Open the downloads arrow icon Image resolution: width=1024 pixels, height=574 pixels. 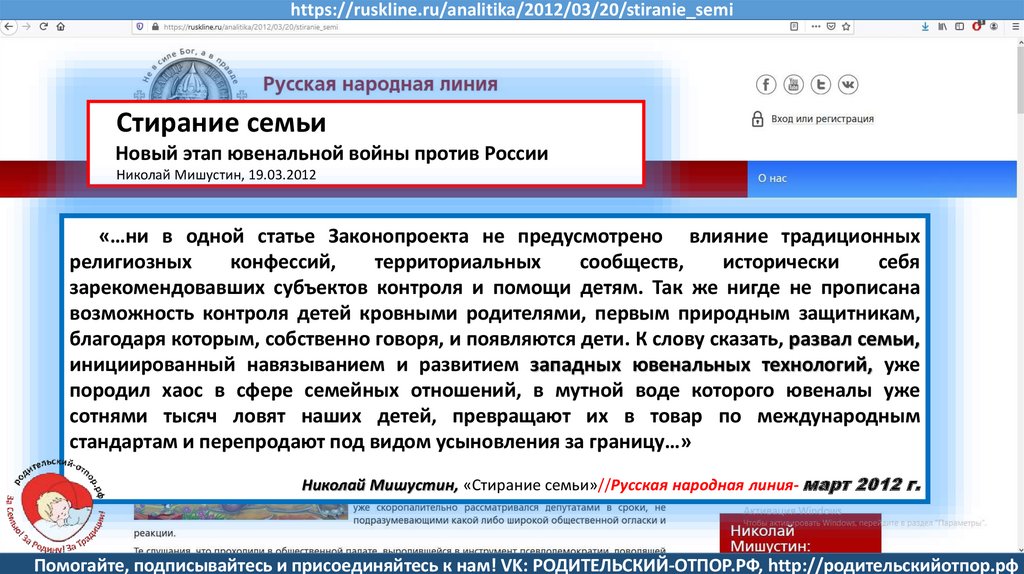[x=925, y=27]
